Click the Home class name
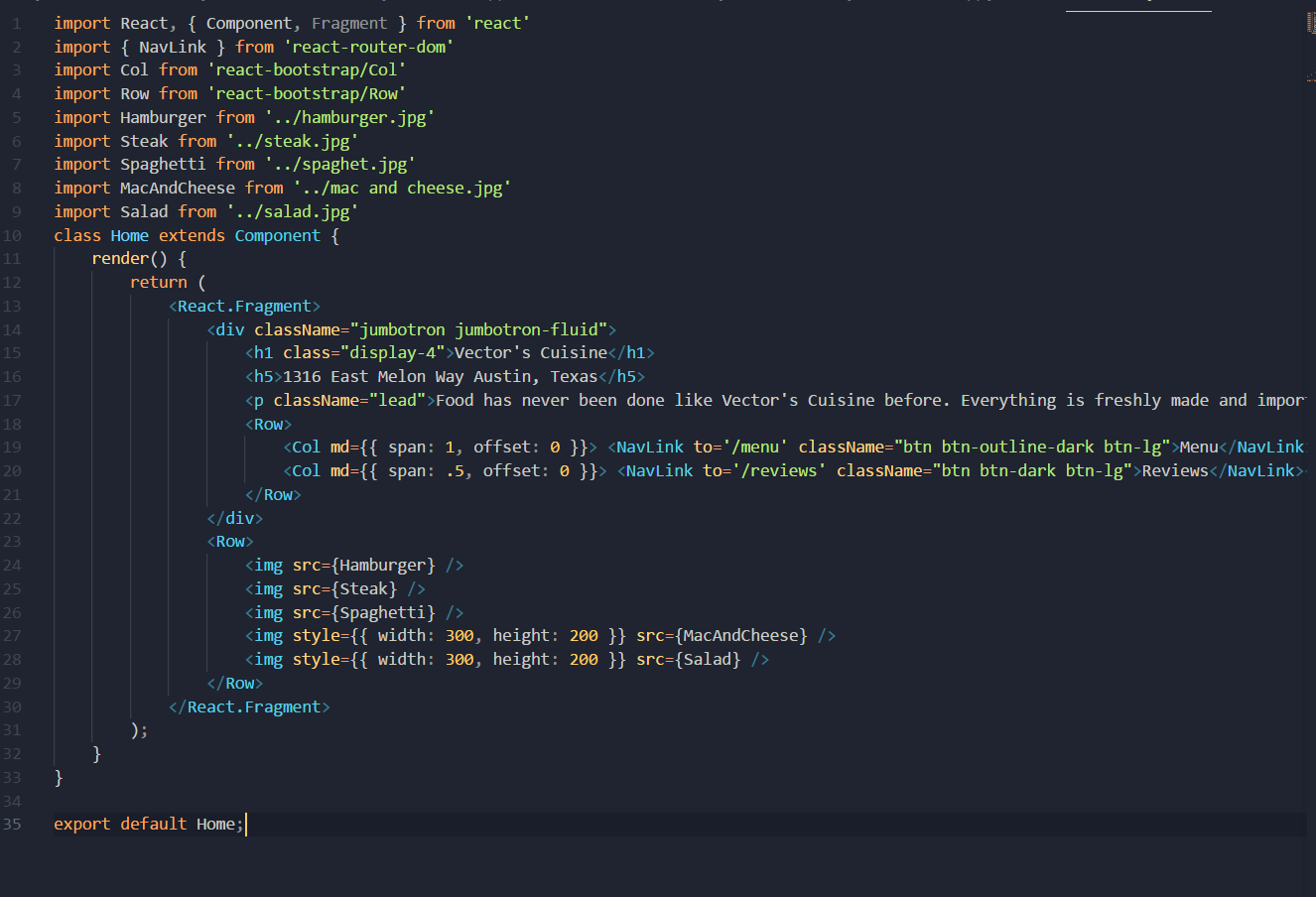Viewport: 1316px width, 897px height. (x=129, y=234)
